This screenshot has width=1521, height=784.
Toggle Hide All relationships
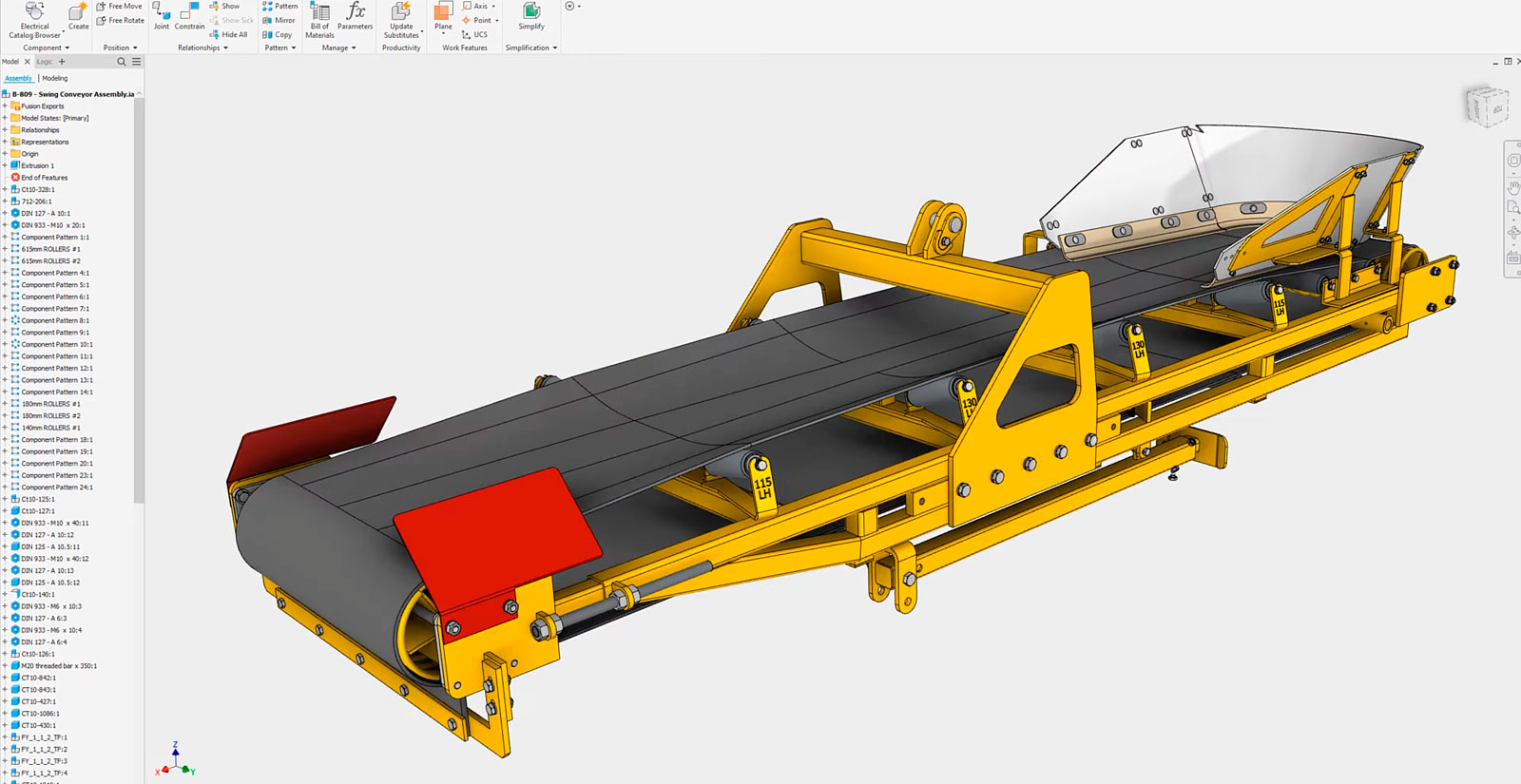coord(228,34)
